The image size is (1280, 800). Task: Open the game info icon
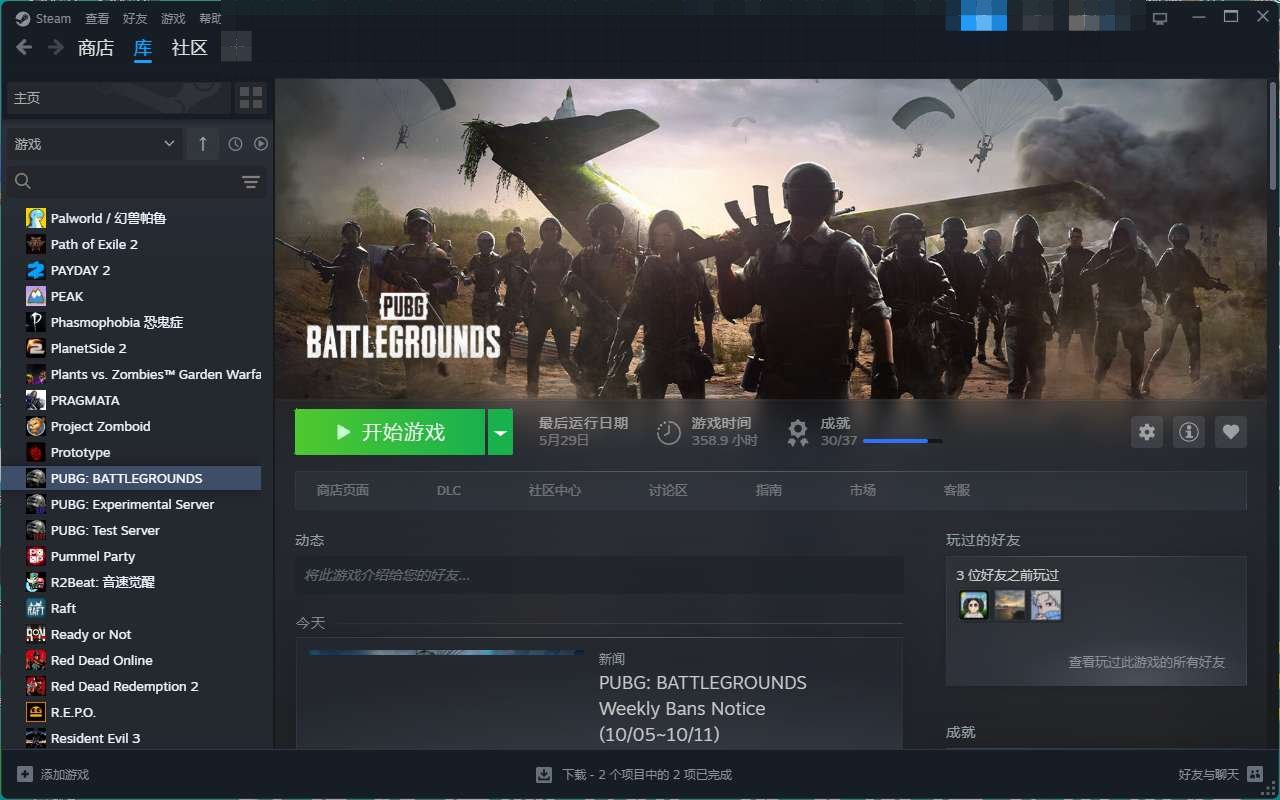click(x=1189, y=432)
